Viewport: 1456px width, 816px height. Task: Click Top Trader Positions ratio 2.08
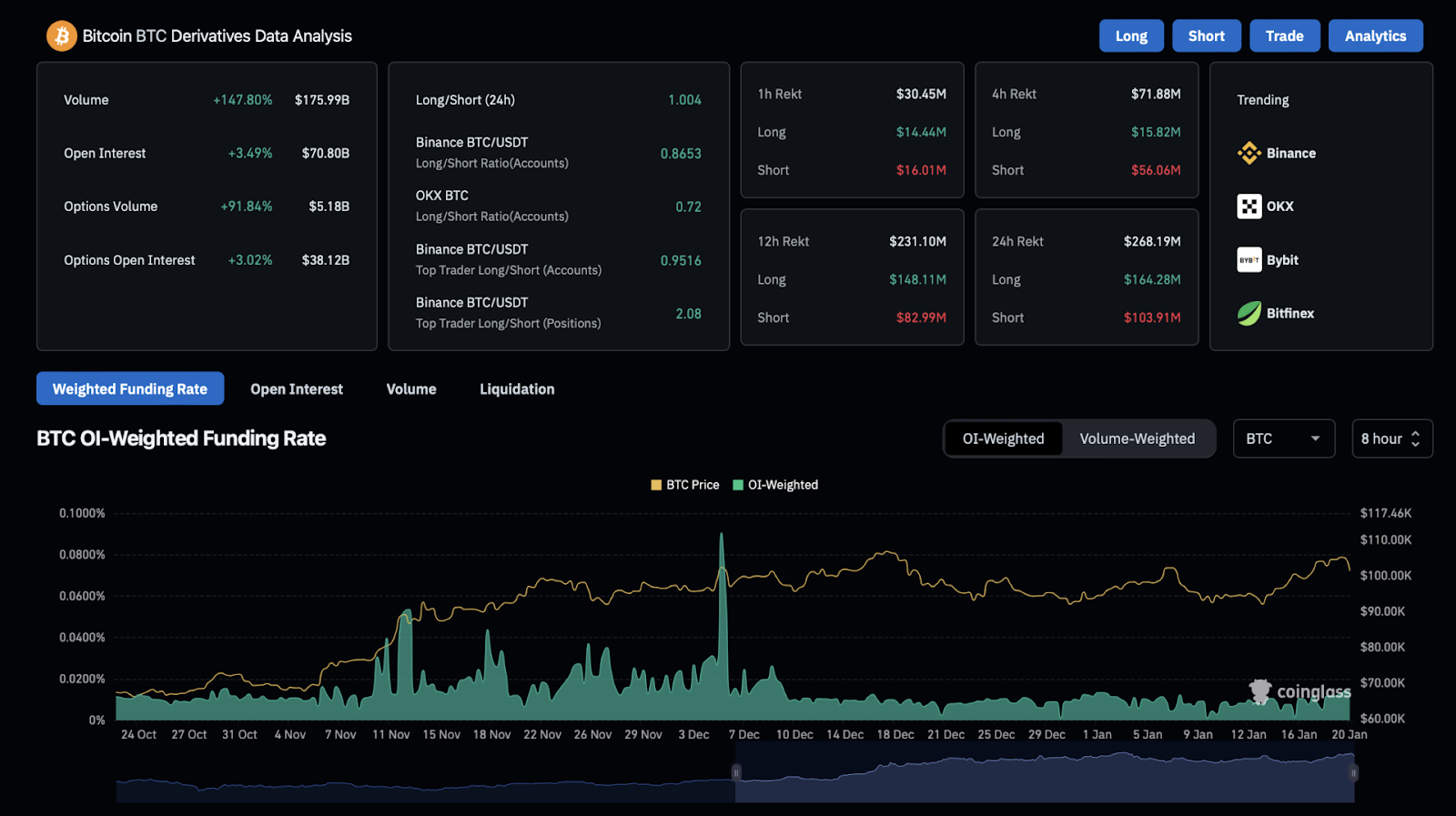pyautogui.click(x=689, y=314)
